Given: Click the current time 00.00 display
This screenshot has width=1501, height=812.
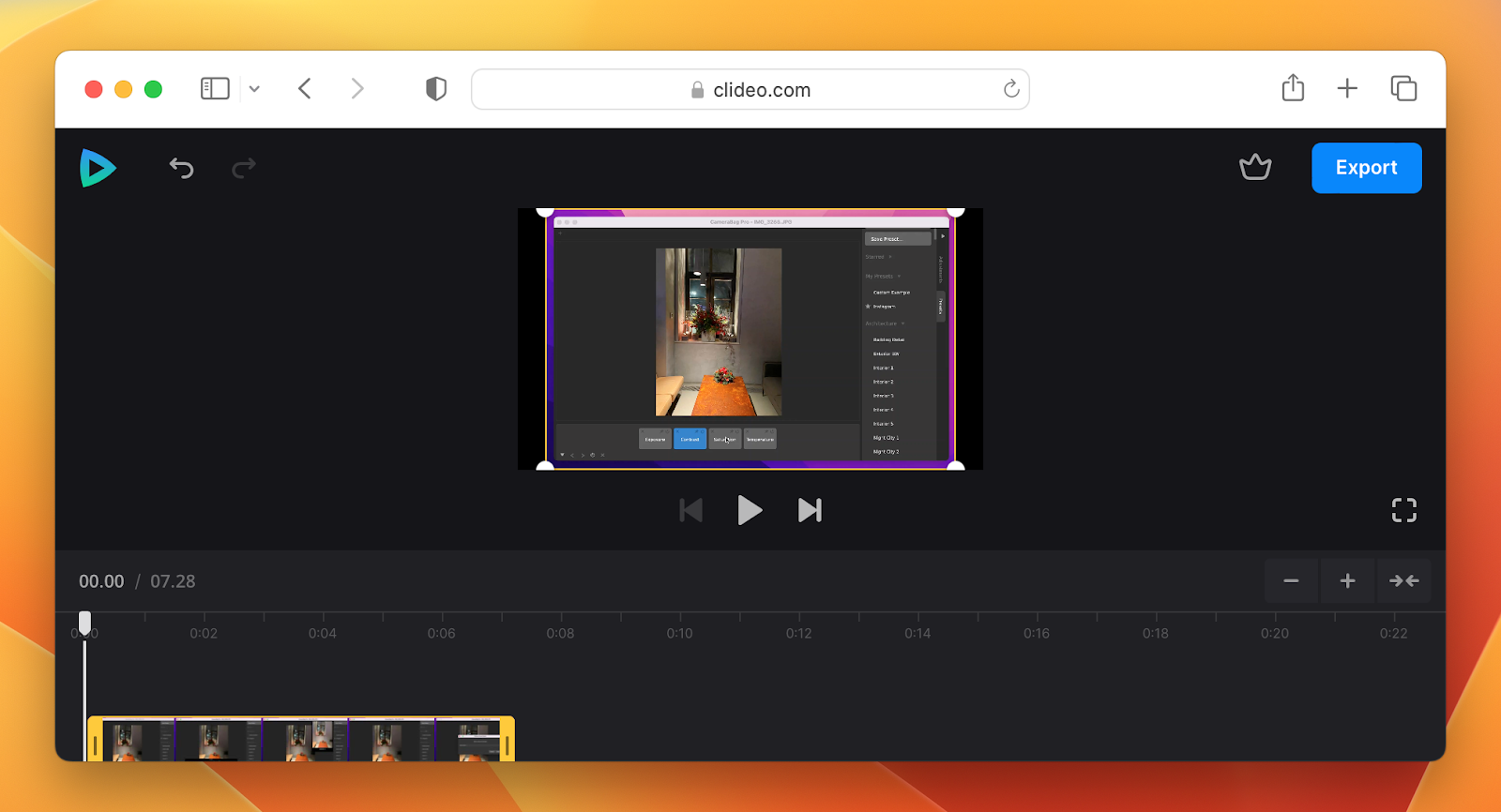Looking at the screenshot, I should tap(101, 581).
